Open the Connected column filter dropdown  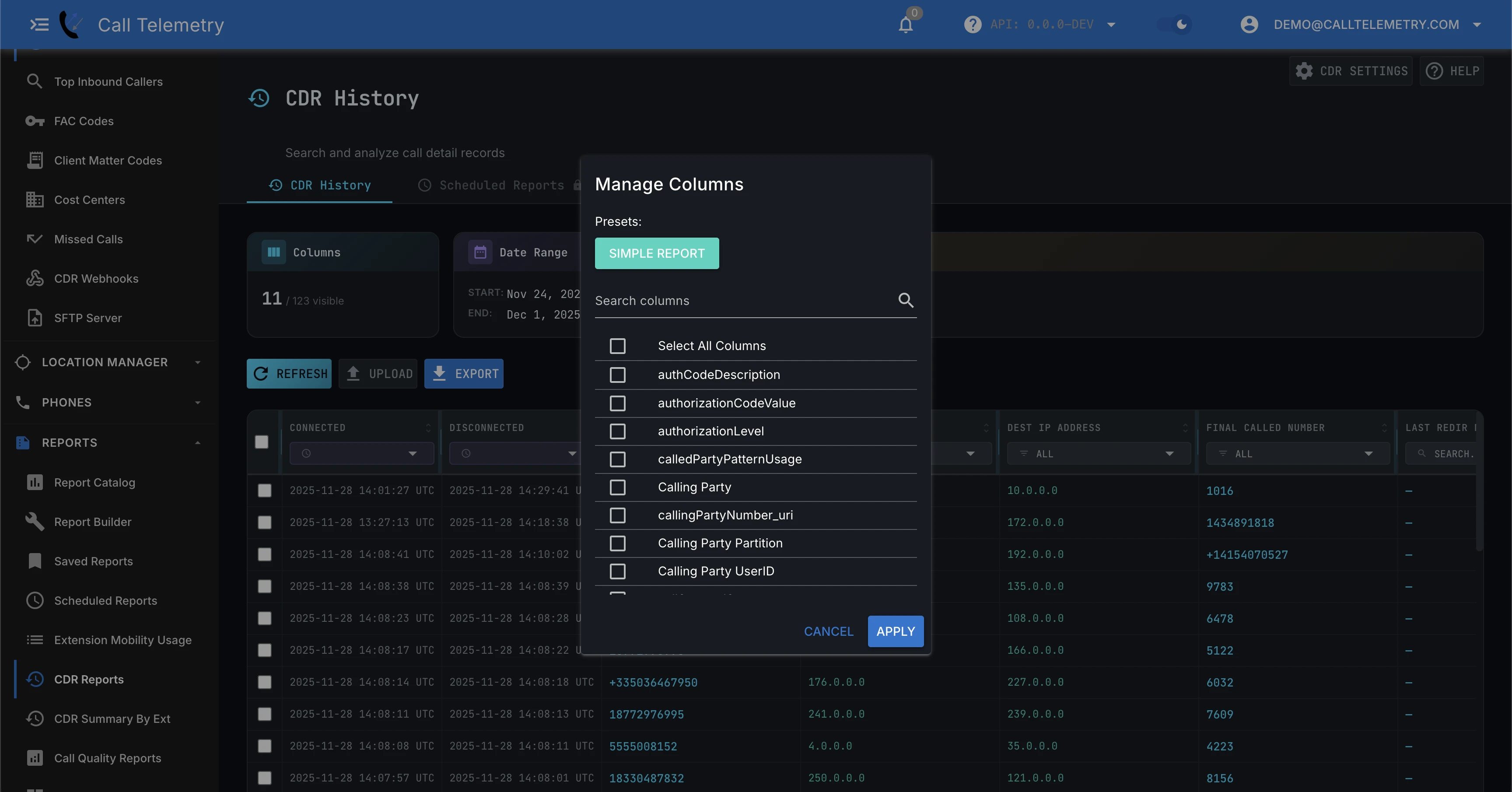[361, 453]
